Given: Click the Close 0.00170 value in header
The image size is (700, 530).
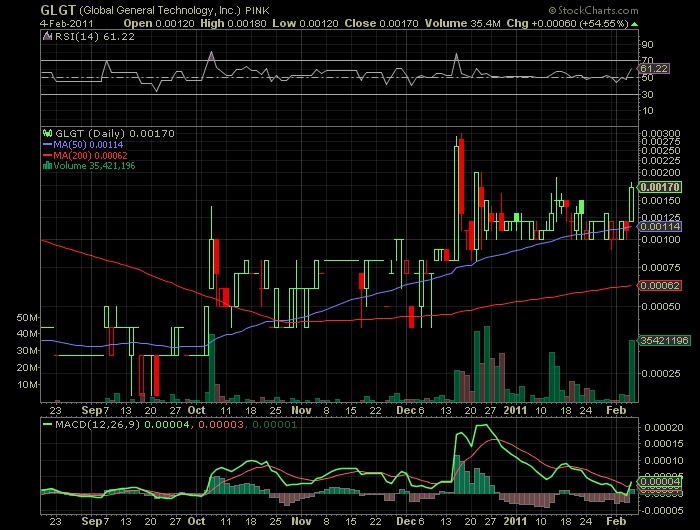Looking at the screenshot, I should 381,24.
